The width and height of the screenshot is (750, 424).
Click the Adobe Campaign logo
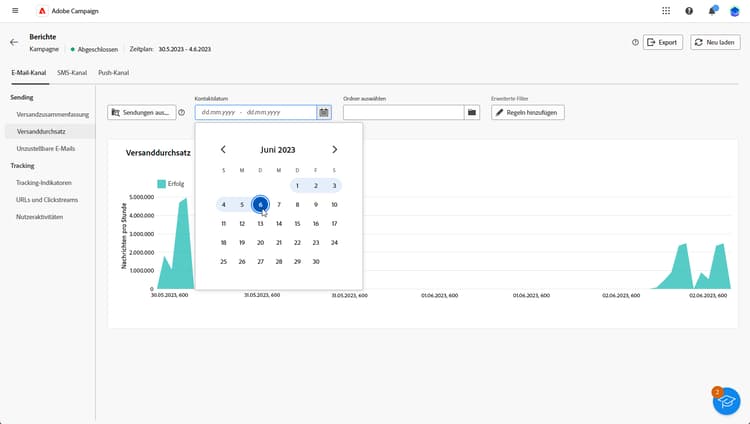42,11
